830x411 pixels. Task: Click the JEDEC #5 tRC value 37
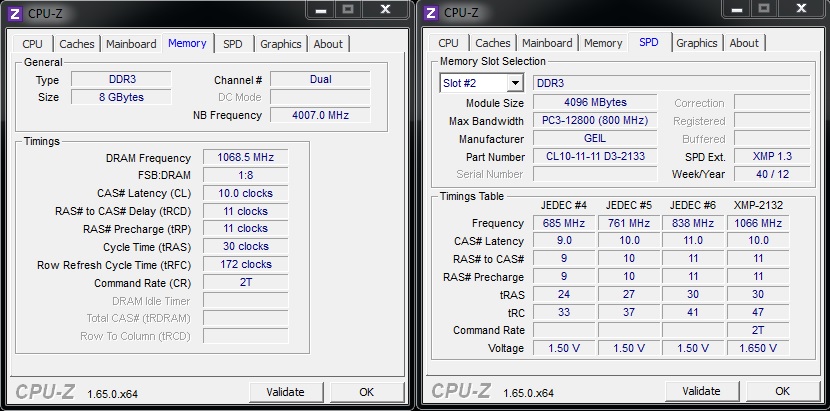(629, 312)
